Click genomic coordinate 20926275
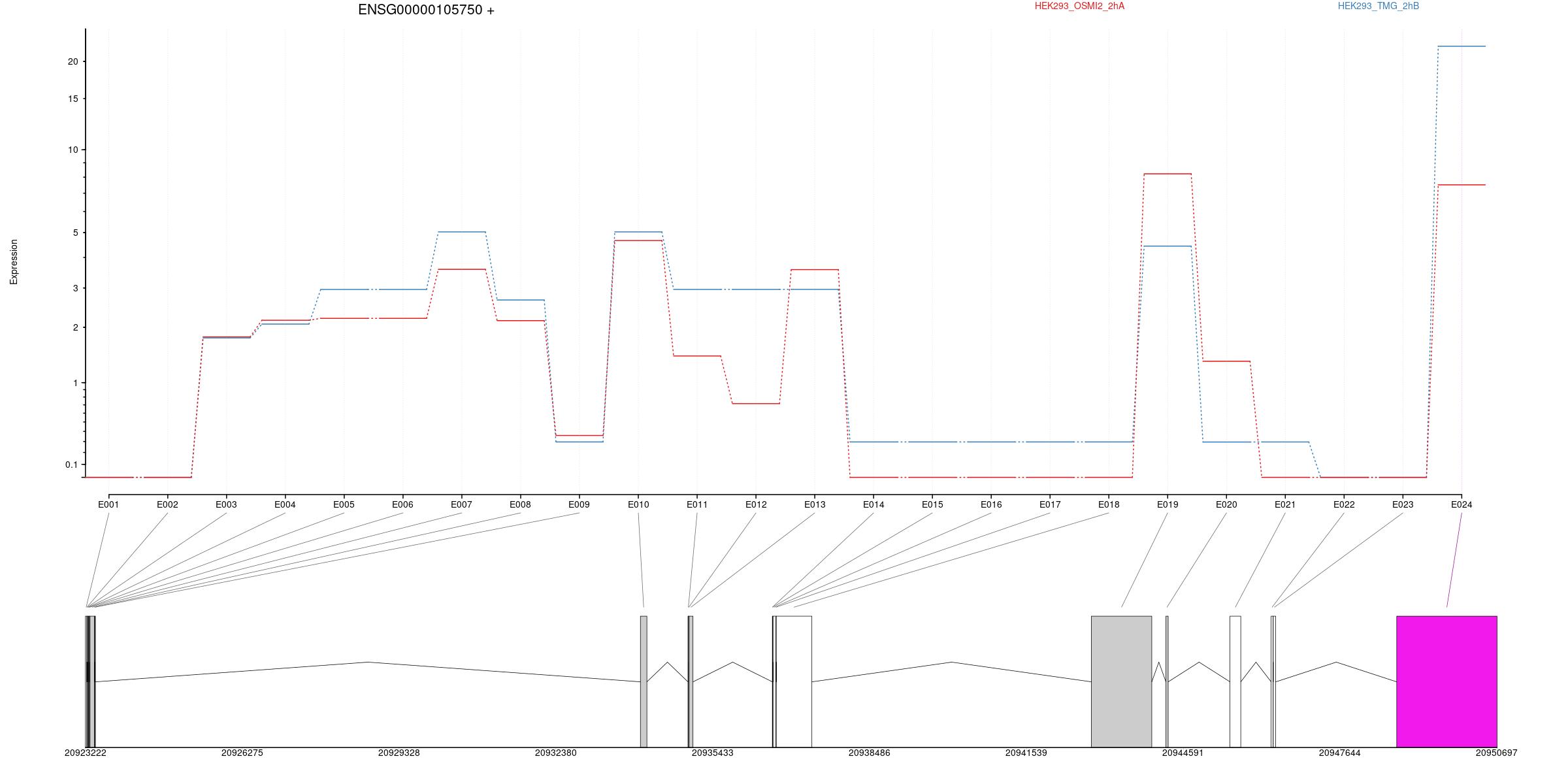The width and height of the screenshot is (1568, 784). (242, 753)
